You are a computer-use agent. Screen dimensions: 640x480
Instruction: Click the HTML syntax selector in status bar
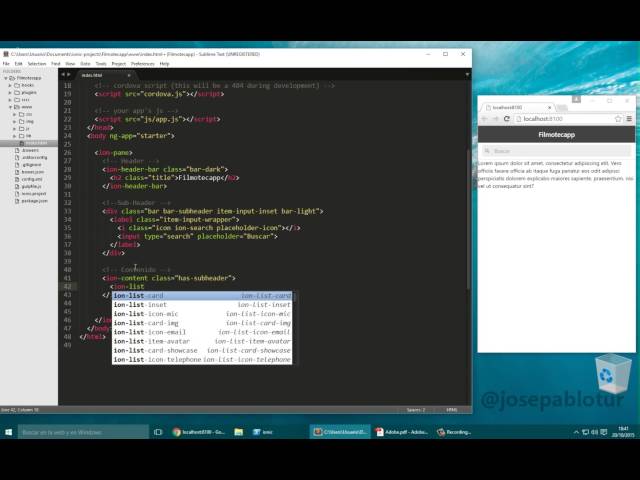(452, 410)
